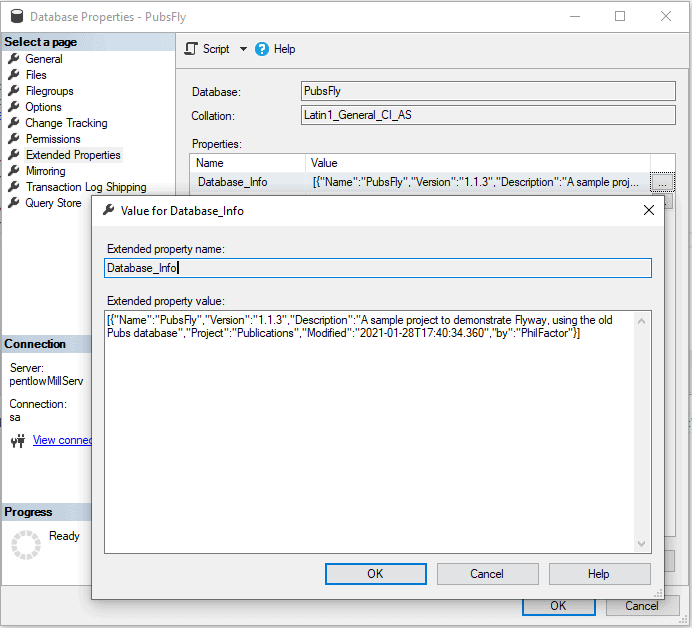Click the Value column header
This screenshot has width=692, height=628.
[x=478, y=163]
